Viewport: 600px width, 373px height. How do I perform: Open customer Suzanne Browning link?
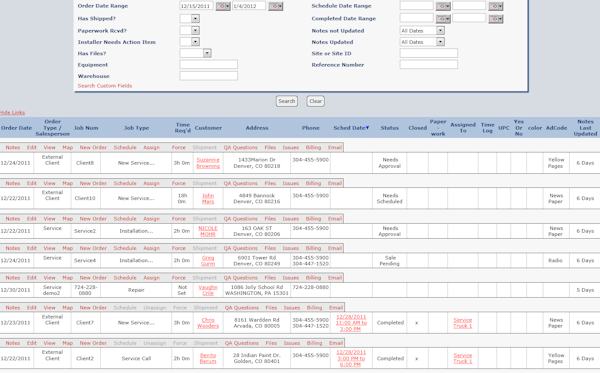coord(208,163)
